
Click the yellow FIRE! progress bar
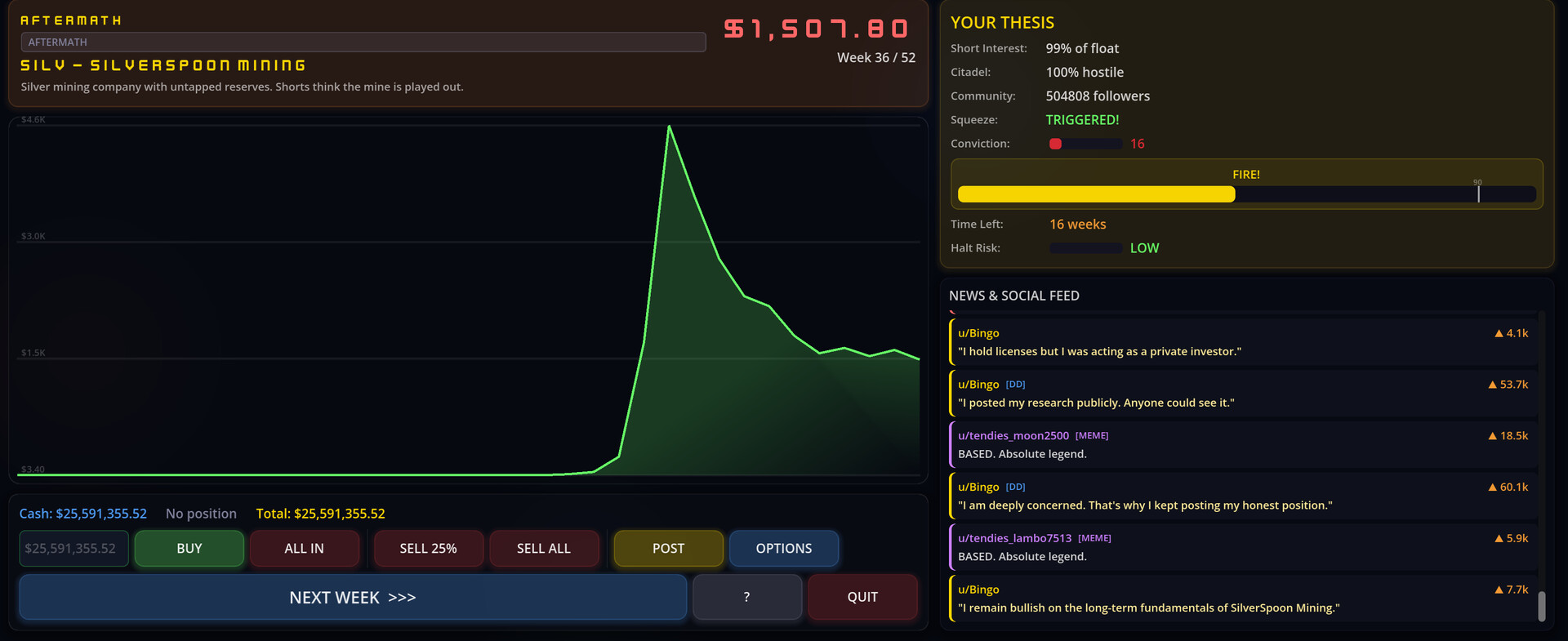[1096, 194]
